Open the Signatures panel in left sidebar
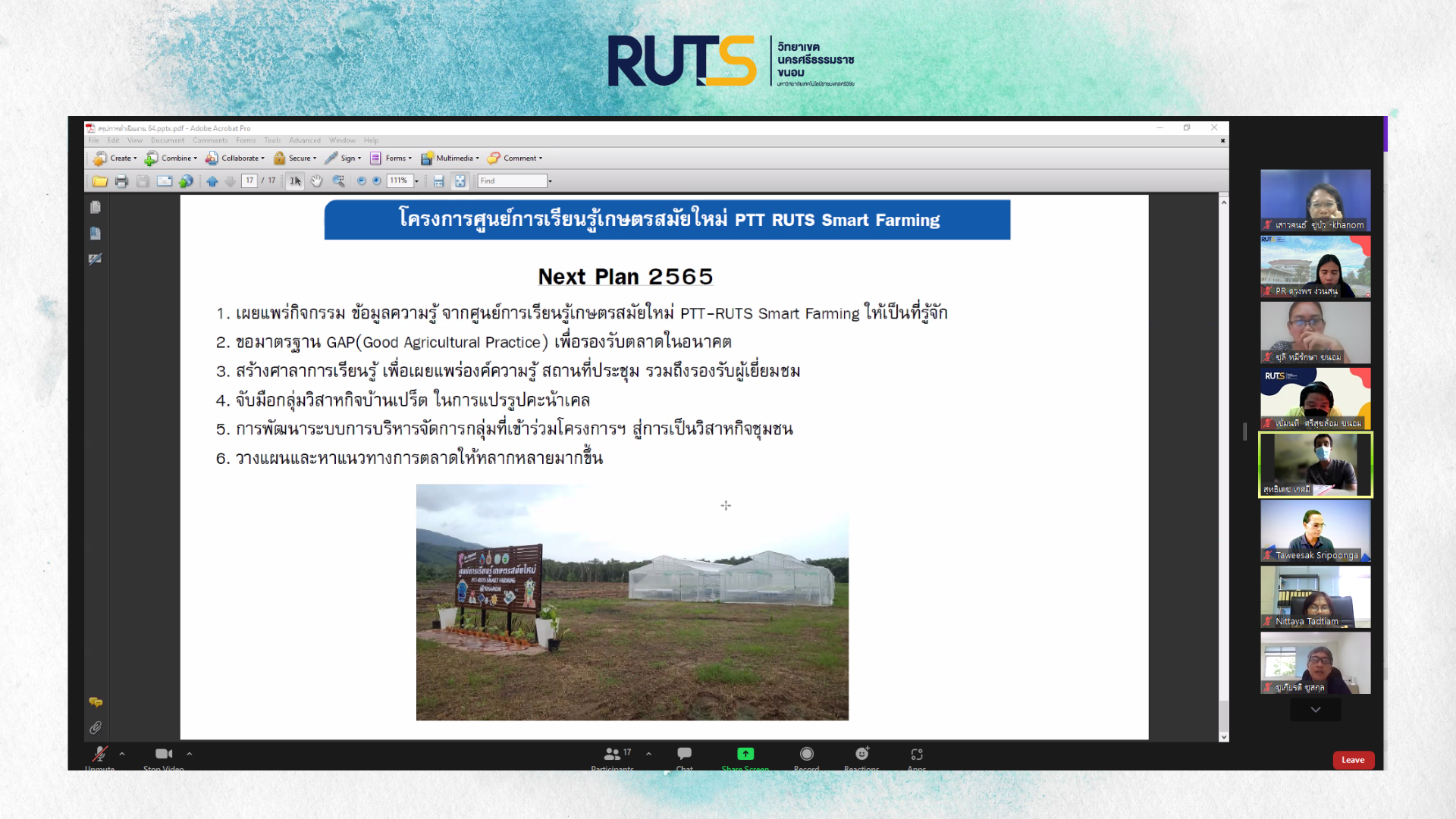1456x819 pixels. coord(95,259)
